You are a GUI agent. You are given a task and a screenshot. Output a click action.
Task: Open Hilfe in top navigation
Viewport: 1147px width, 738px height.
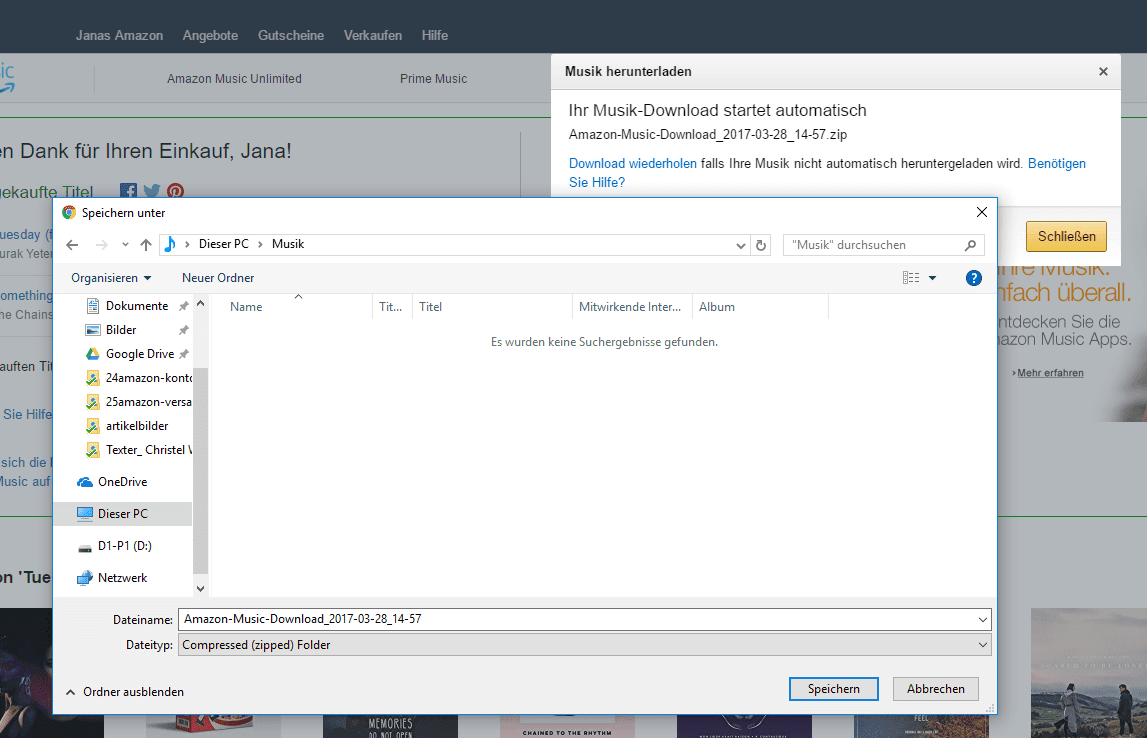pos(435,35)
